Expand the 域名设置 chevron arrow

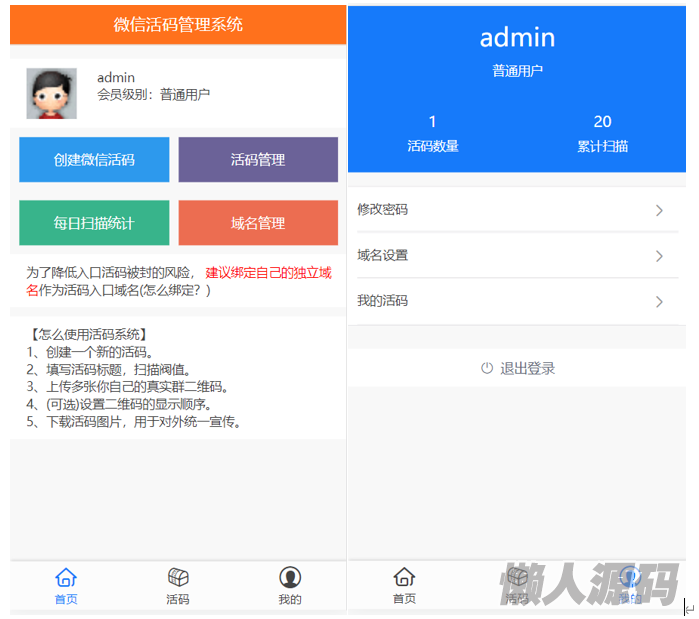(659, 256)
